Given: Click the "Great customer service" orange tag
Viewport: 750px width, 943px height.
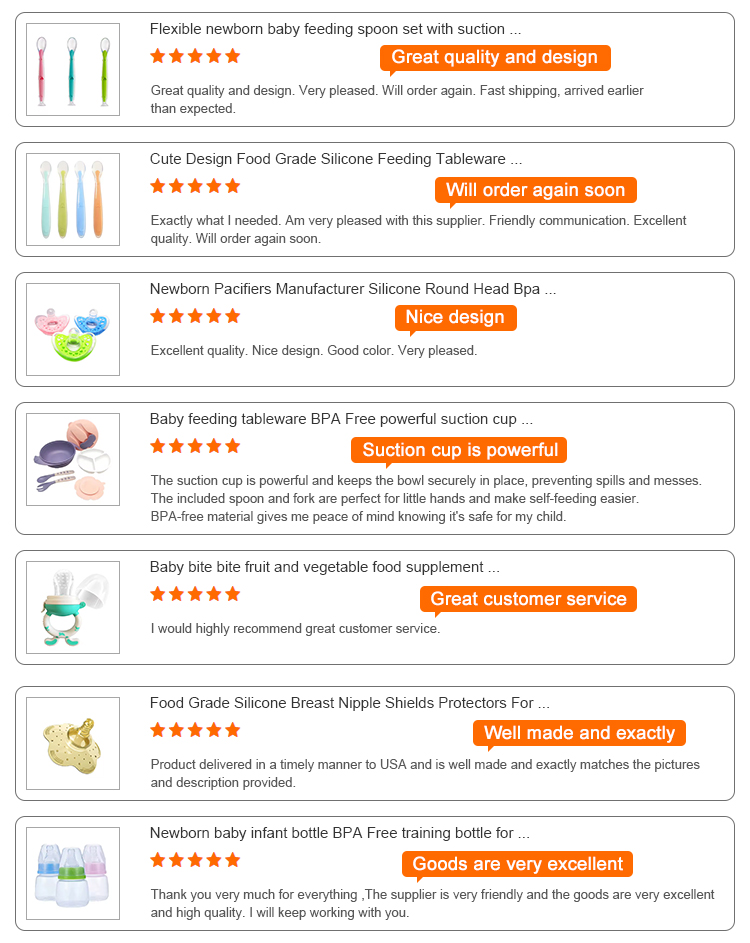Looking at the screenshot, I should tap(528, 599).
